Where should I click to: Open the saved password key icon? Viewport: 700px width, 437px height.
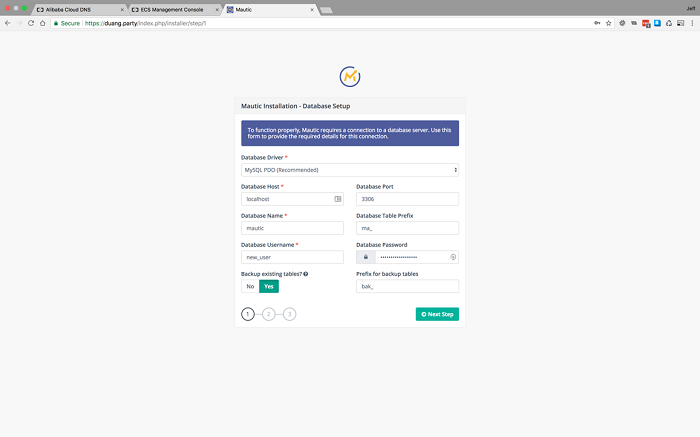[x=597, y=23]
